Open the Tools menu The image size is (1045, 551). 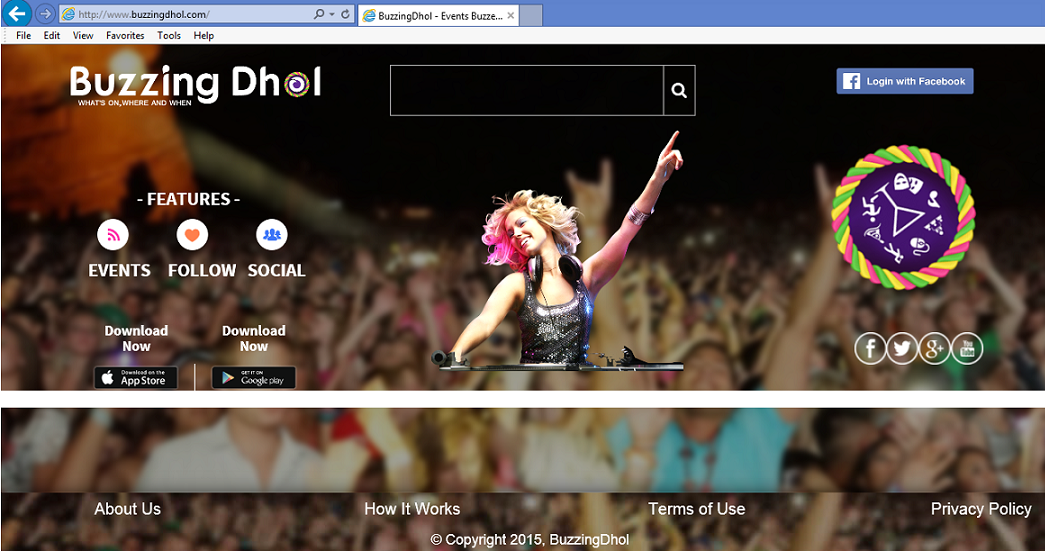pos(169,35)
